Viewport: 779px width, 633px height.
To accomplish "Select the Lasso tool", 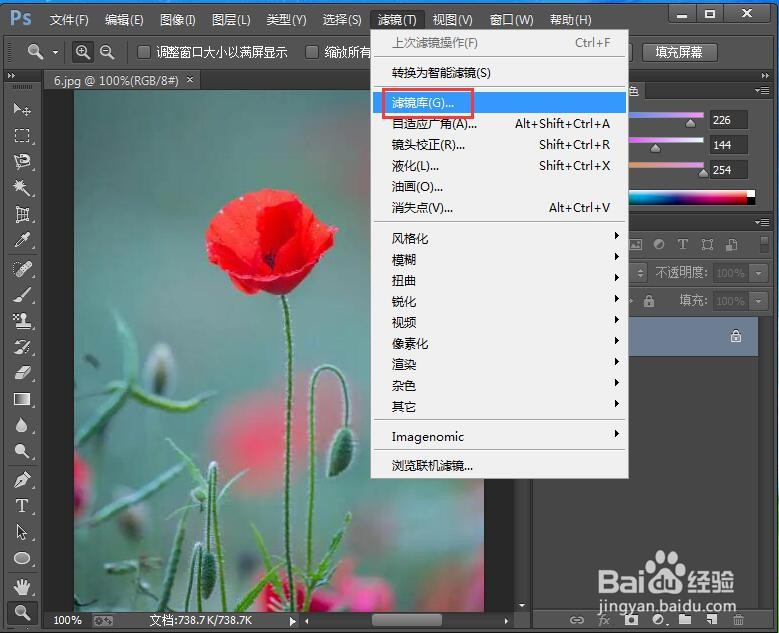I will [22, 161].
